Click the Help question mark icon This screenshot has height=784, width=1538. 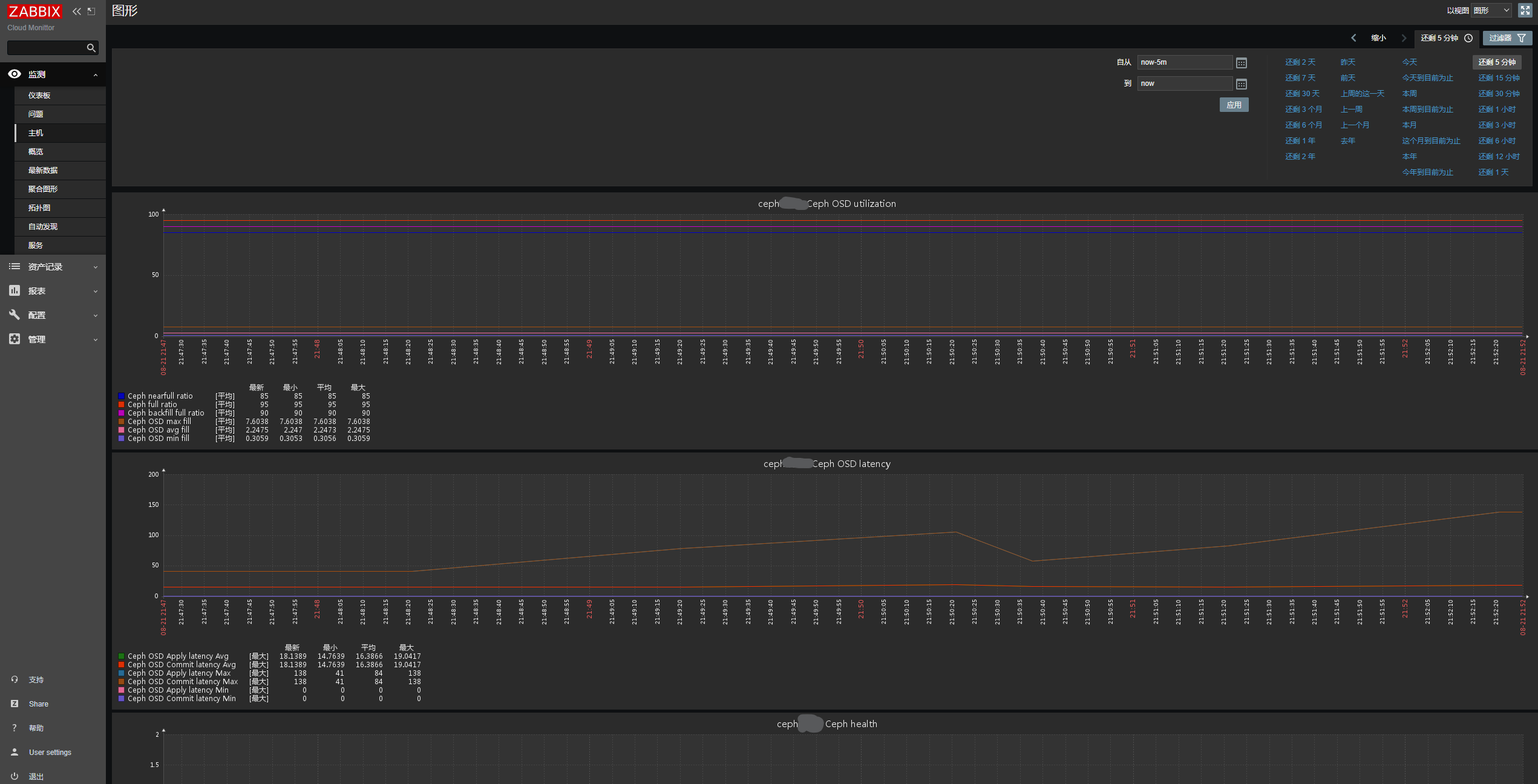tap(15, 728)
